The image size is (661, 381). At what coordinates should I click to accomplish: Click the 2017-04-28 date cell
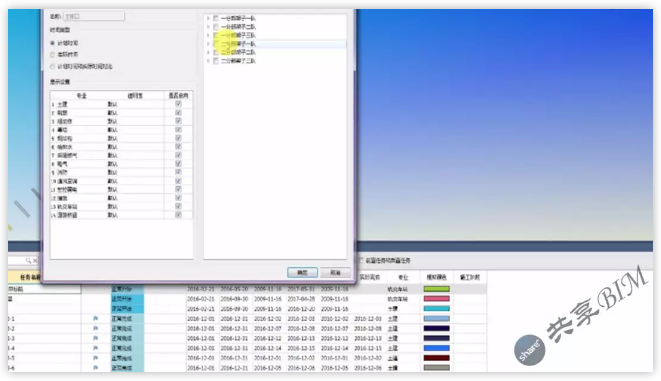pyautogui.click(x=301, y=299)
